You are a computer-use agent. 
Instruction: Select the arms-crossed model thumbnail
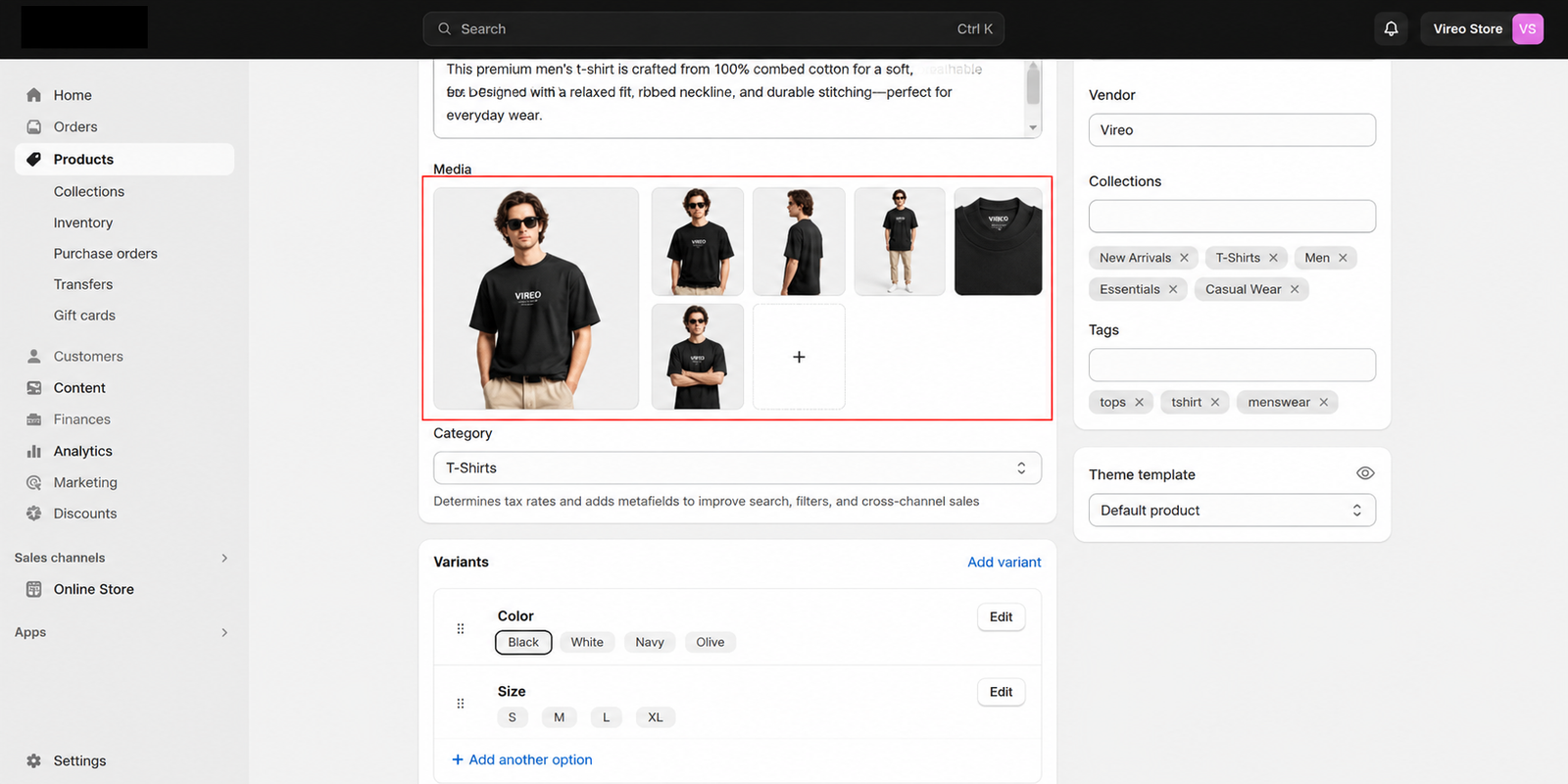[698, 357]
